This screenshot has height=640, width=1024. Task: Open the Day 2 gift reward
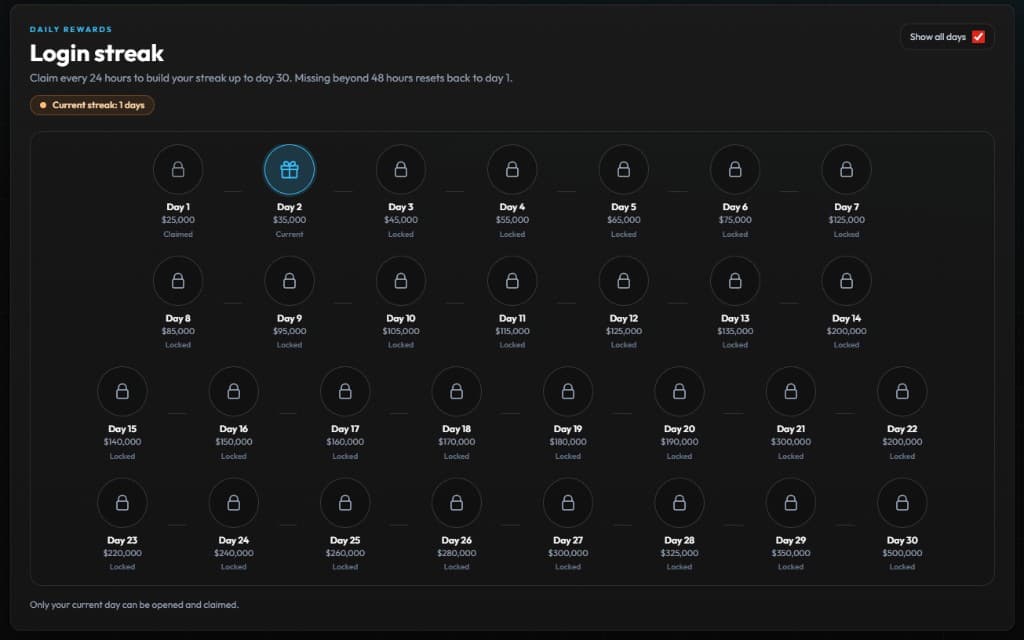click(289, 169)
